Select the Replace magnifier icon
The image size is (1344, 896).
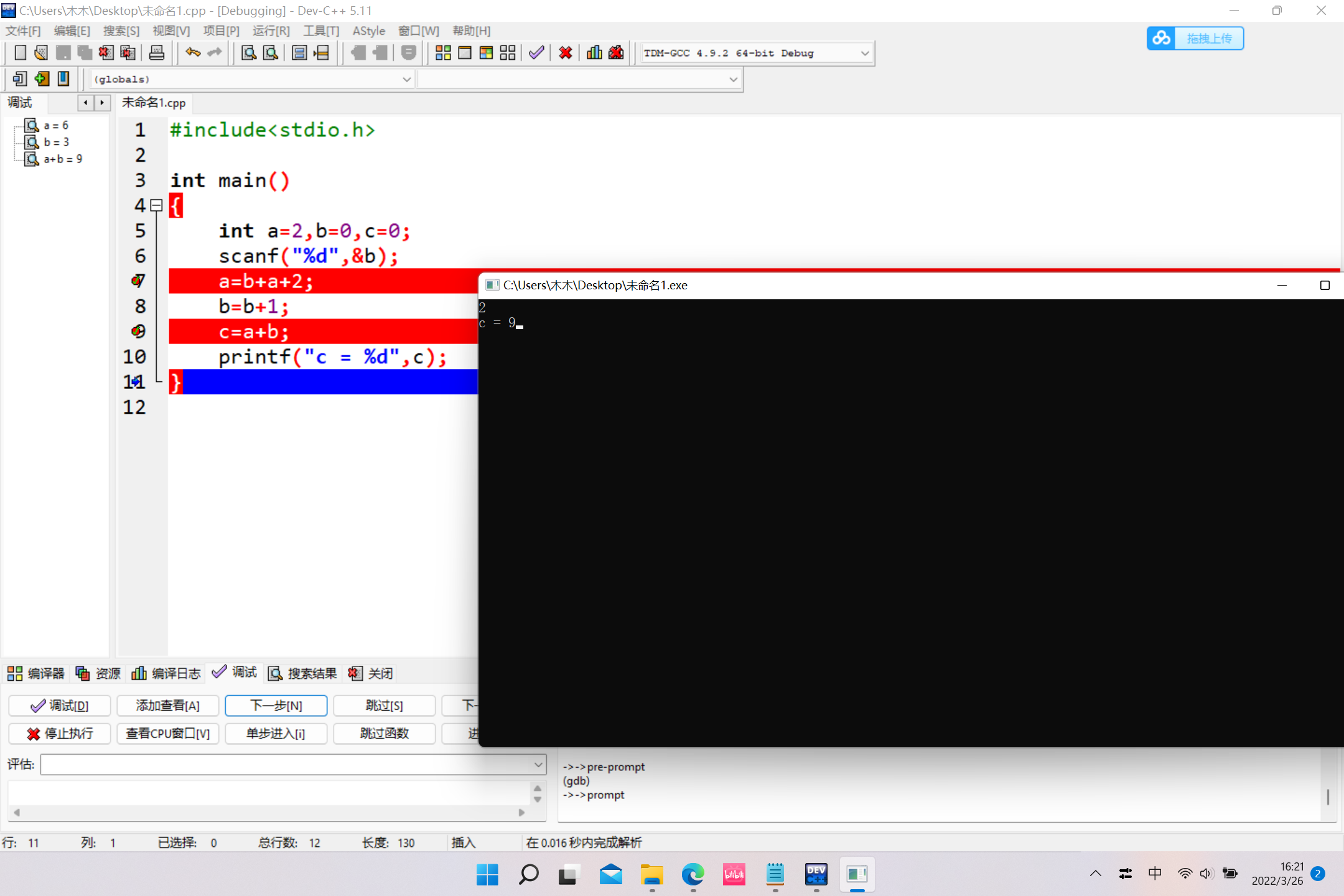269,52
